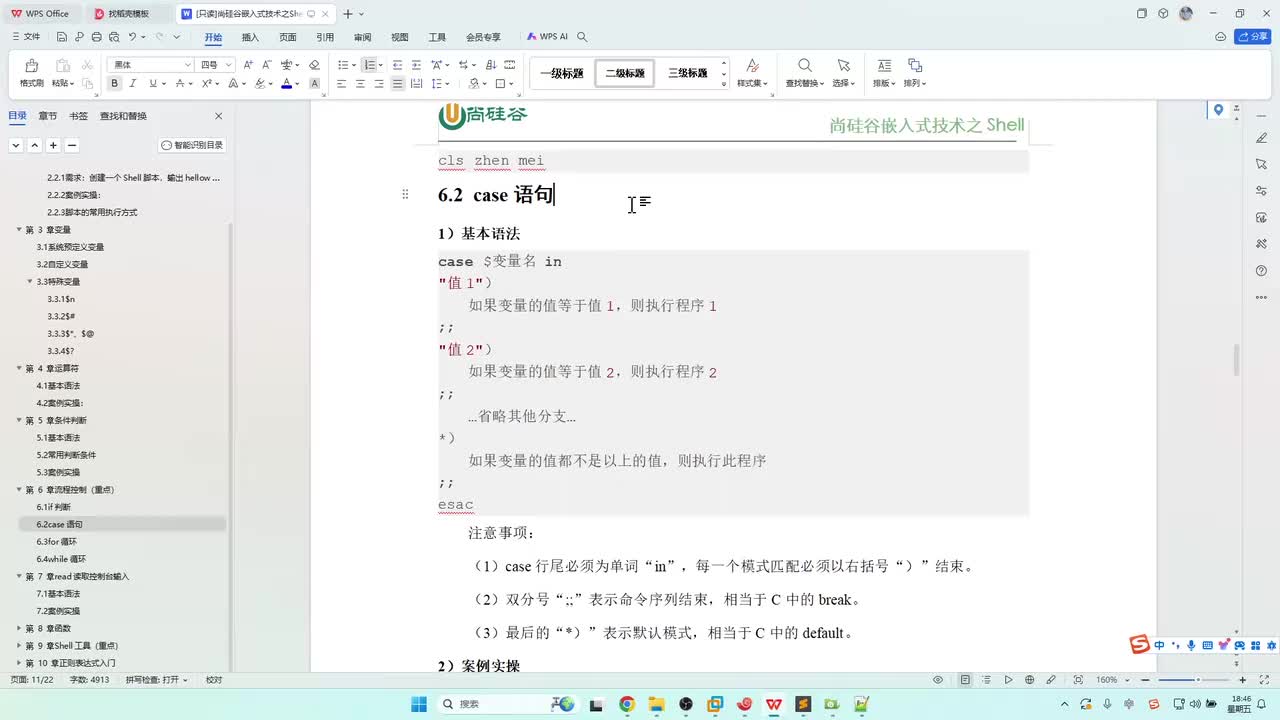Toggle numbered list formatting
The height and width of the screenshot is (720, 1280).
coord(369,65)
